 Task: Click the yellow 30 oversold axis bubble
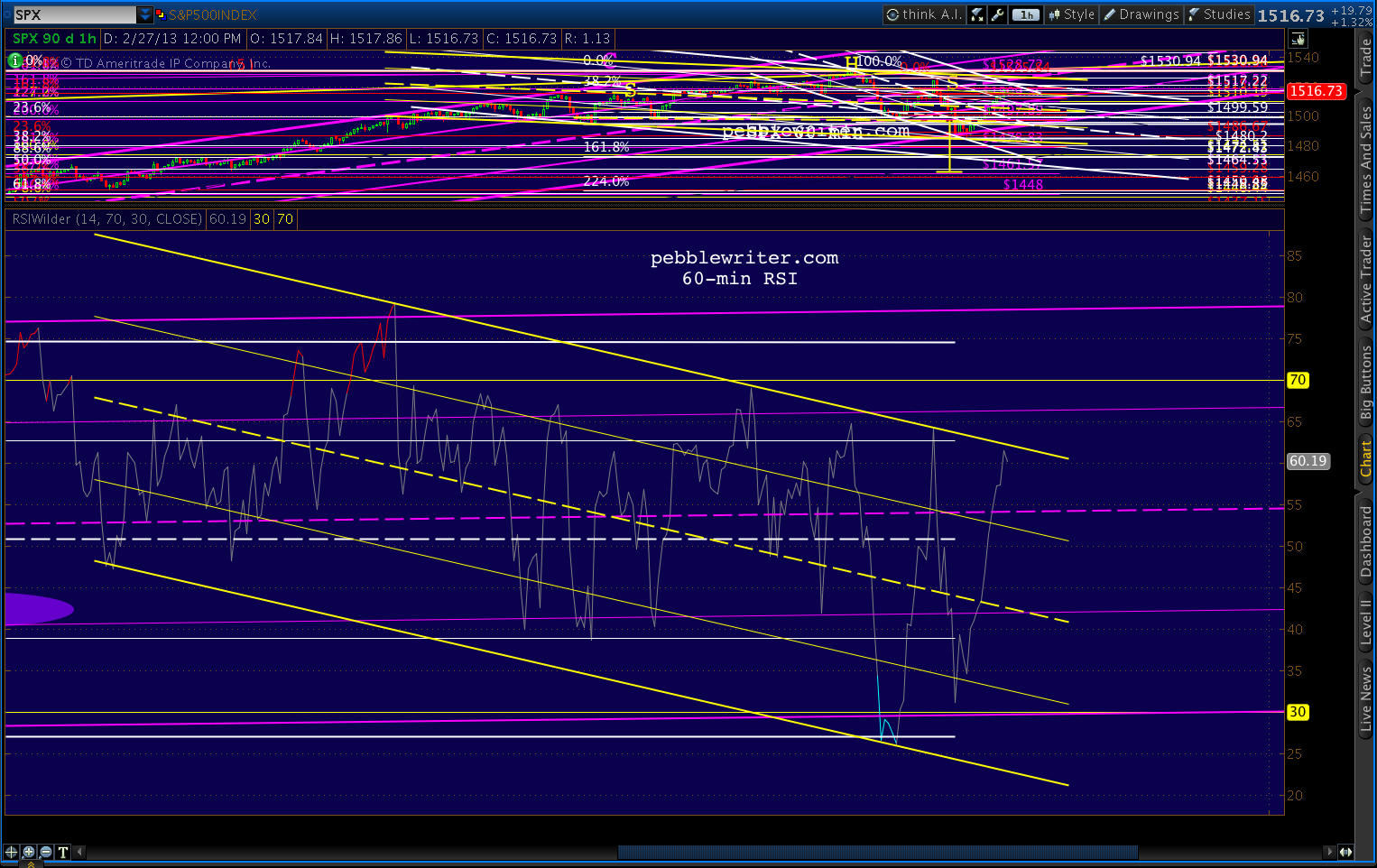click(x=1298, y=712)
